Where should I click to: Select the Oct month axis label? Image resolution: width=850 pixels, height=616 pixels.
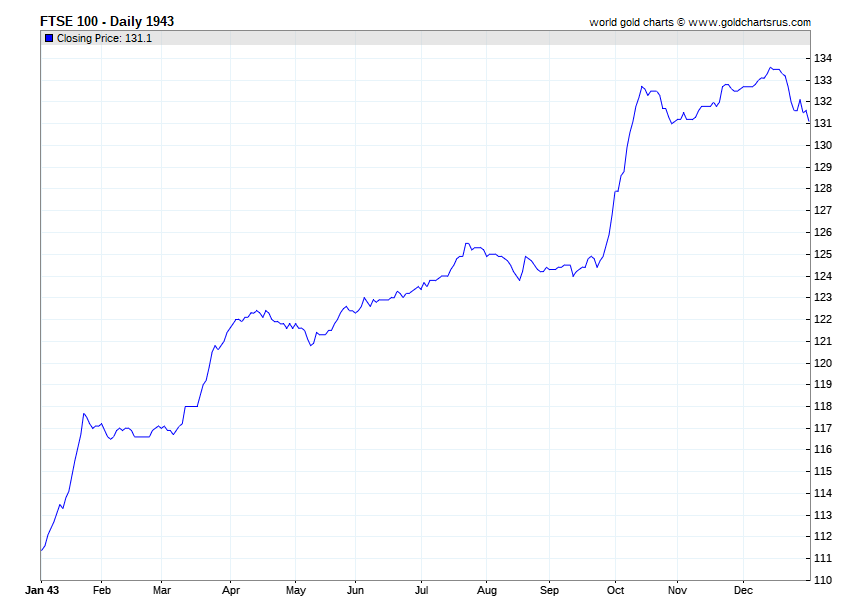[x=615, y=590]
